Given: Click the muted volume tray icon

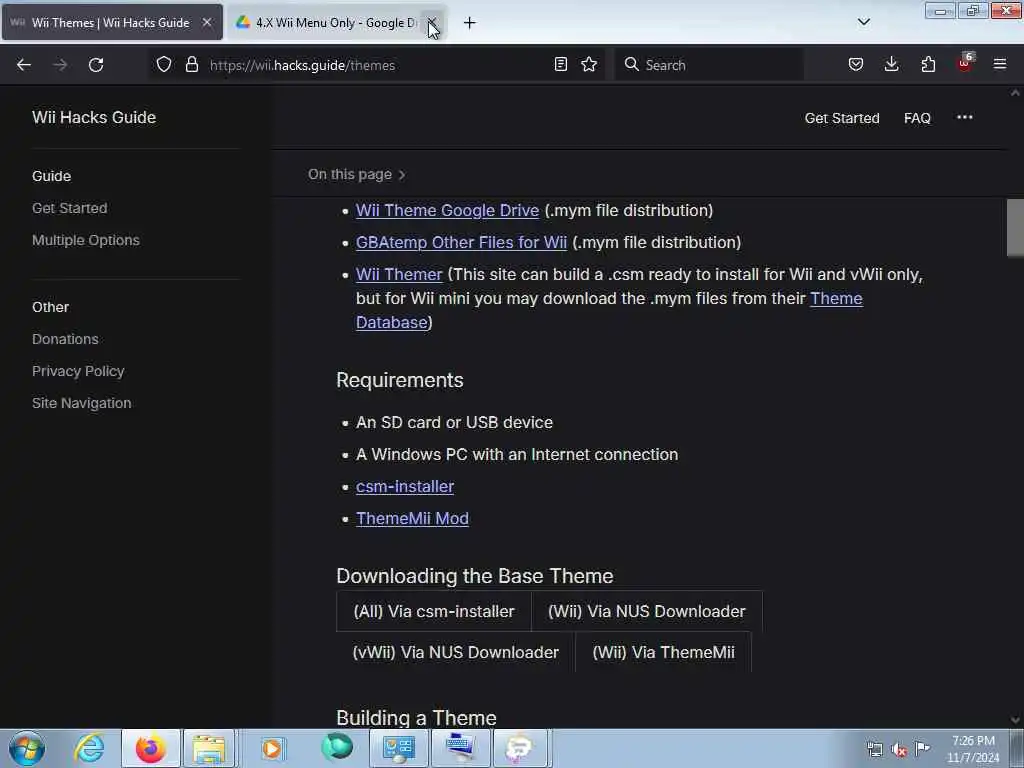Looking at the screenshot, I should (899, 750).
